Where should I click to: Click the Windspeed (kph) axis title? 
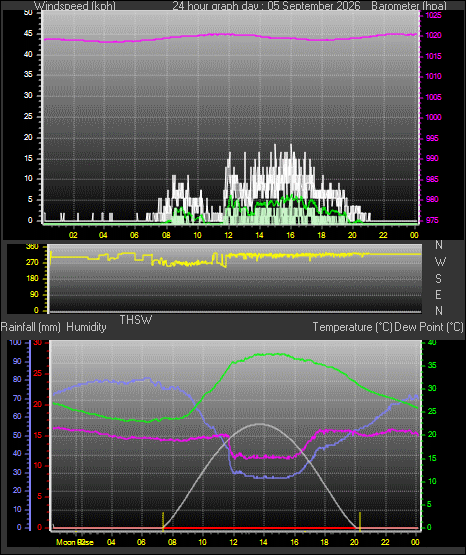(75, 6)
